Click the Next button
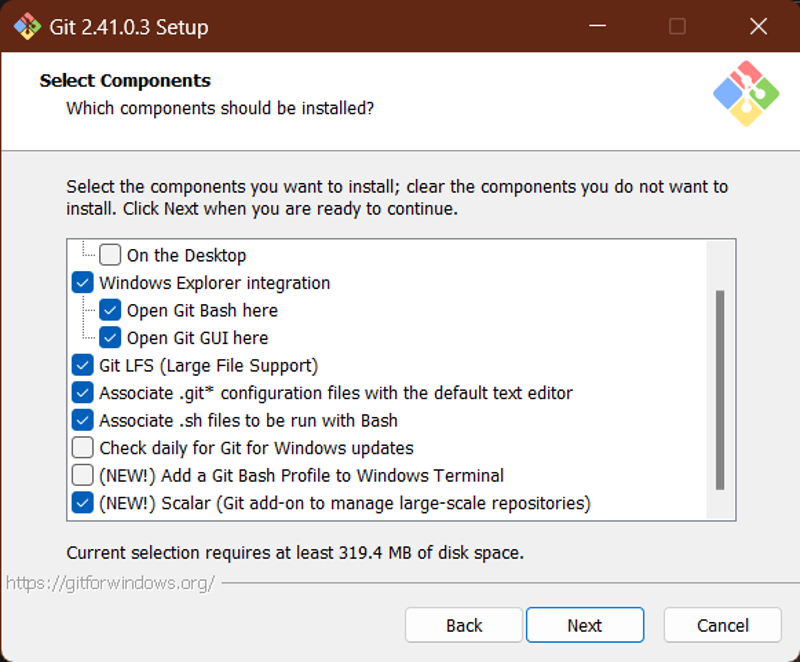Viewport: 800px width, 662px height. pos(585,625)
